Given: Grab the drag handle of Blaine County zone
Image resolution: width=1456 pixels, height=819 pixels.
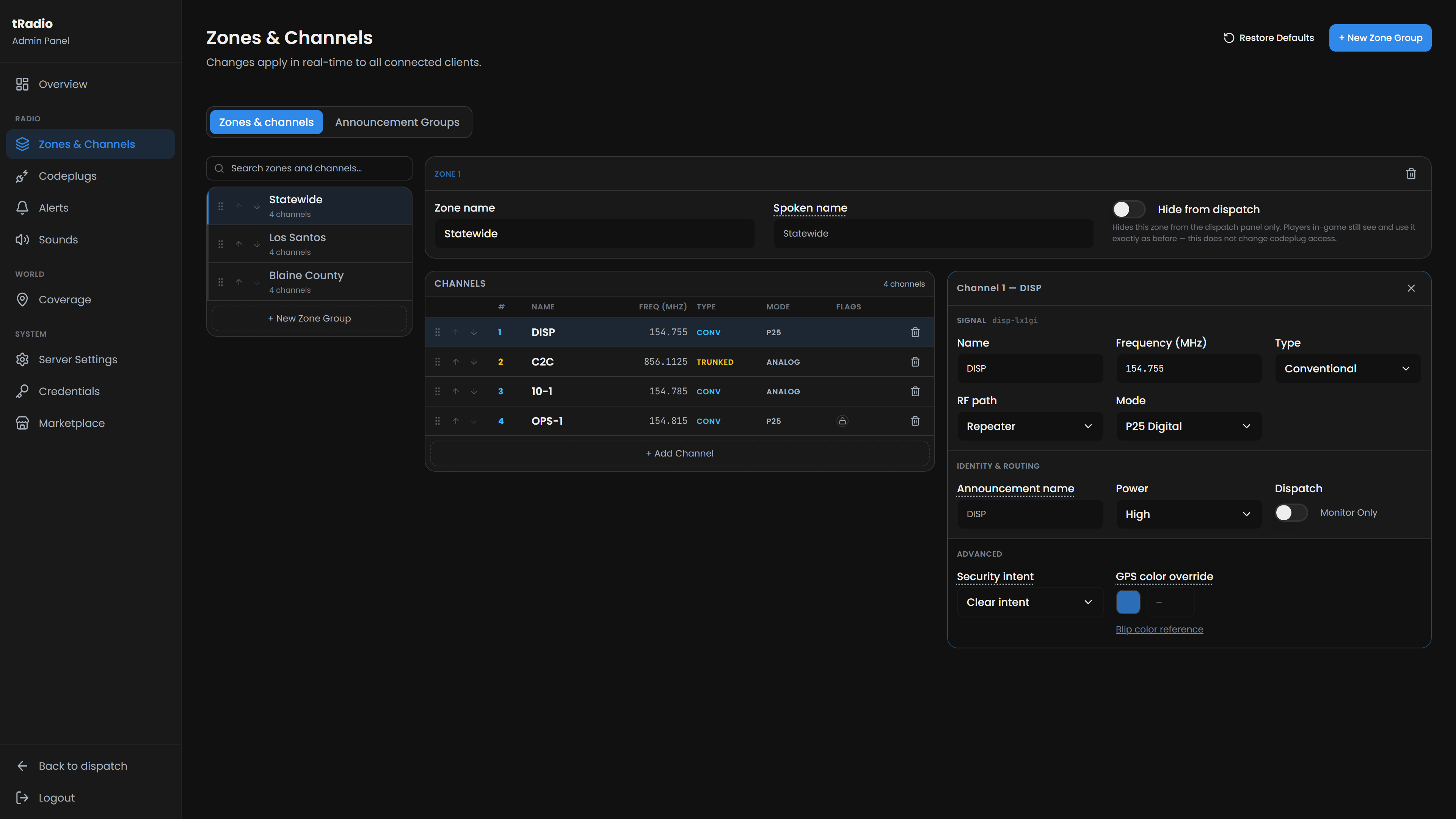Looking at the screenshot, I should (x=221, y=282).
